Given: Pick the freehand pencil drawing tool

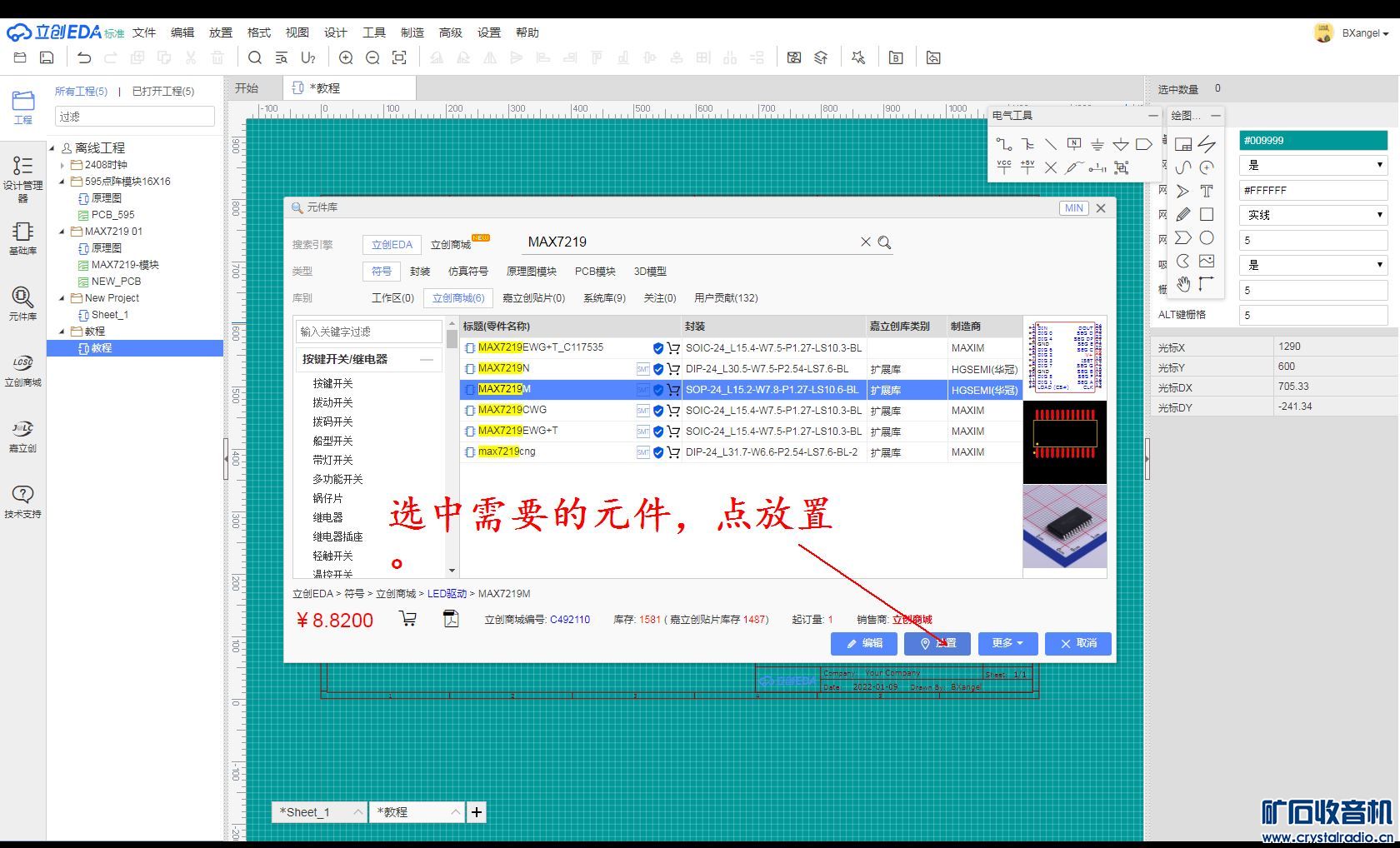Looking at the screenshot, I should (1182, 214).
